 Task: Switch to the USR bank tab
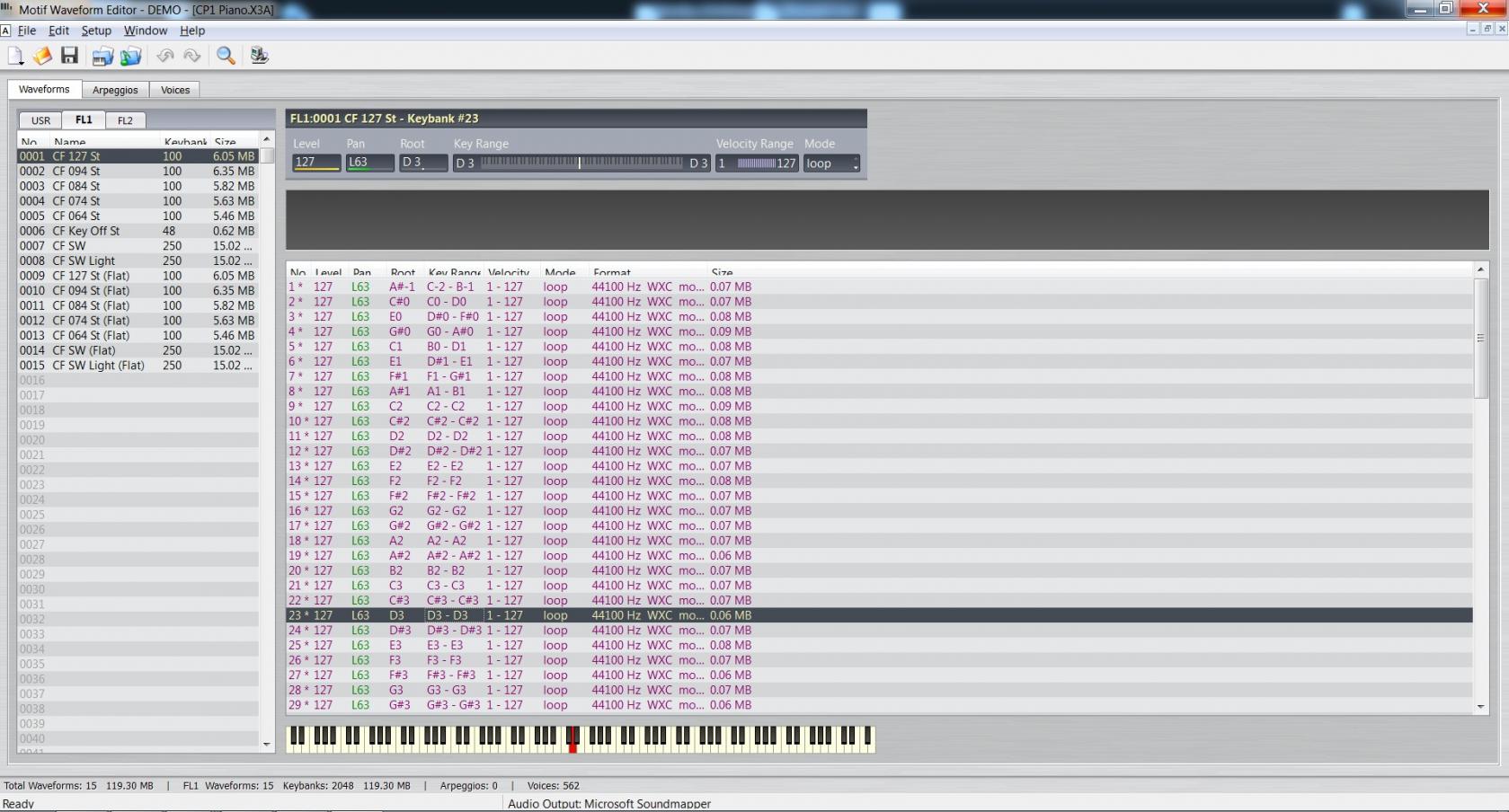40,120
